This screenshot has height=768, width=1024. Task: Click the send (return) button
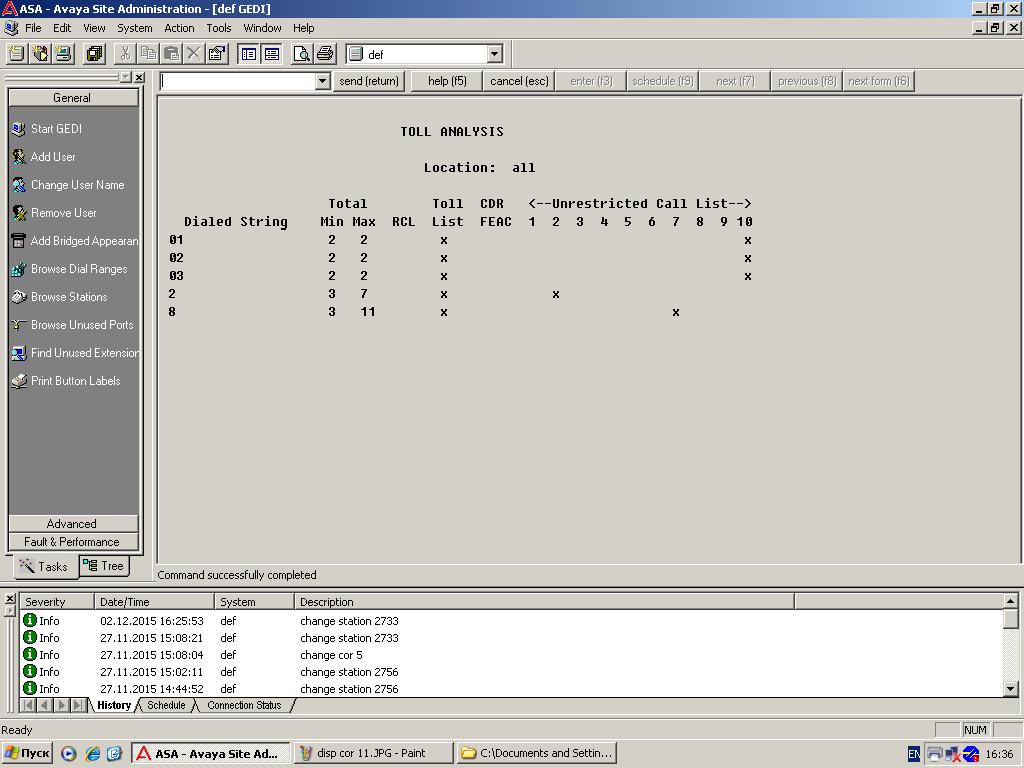tap(369, 81)
